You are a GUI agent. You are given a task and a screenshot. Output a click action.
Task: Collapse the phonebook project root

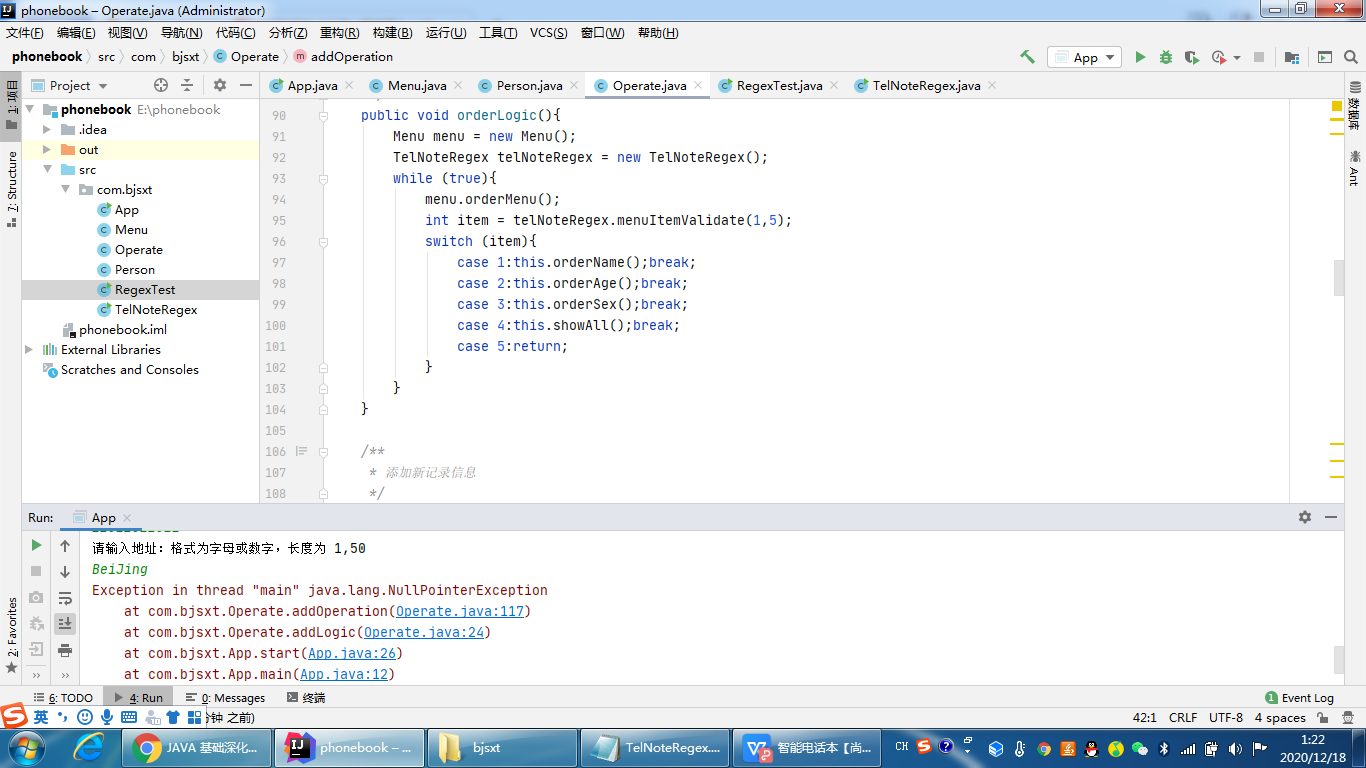coord(28,109)
